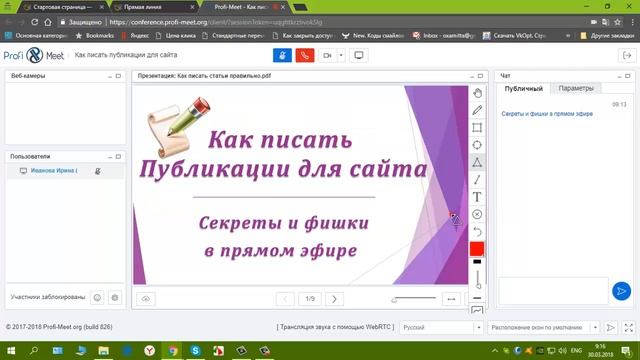Open Другие закладки bookmarks folder
The width and height of the screenshot is (640, 360).
point(607,36)
